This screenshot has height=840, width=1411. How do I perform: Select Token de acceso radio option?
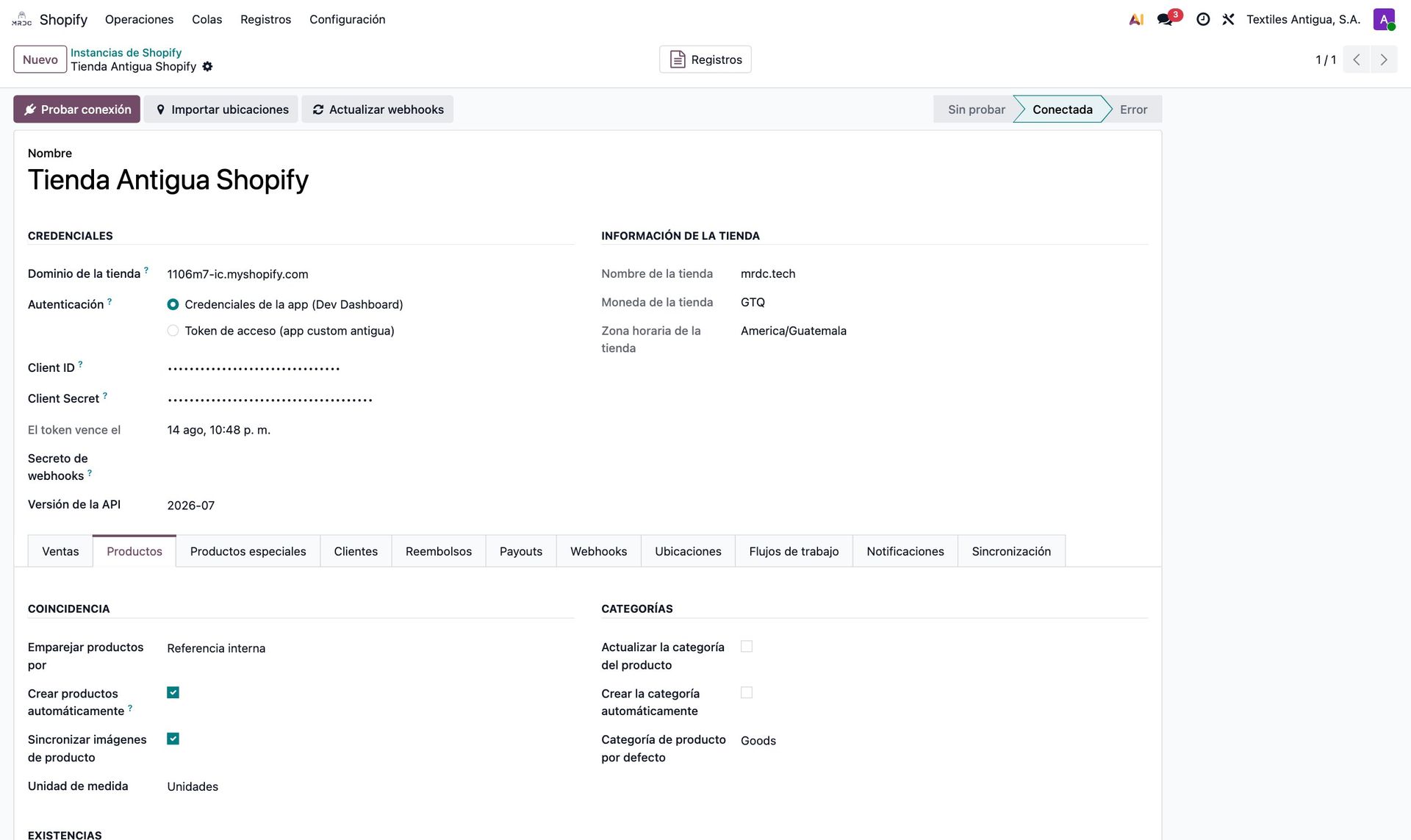pyautogui.click(x=173, y=331)
